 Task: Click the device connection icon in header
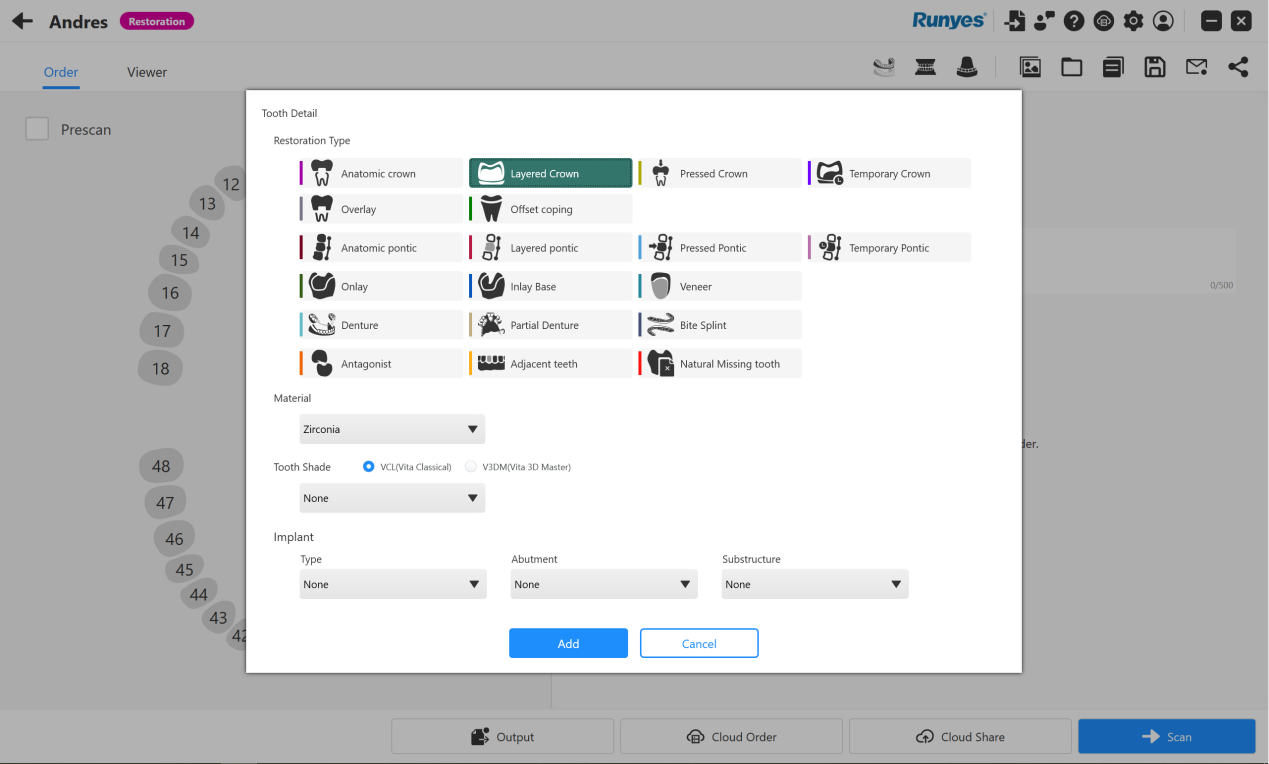click(x=1045, y=21)
